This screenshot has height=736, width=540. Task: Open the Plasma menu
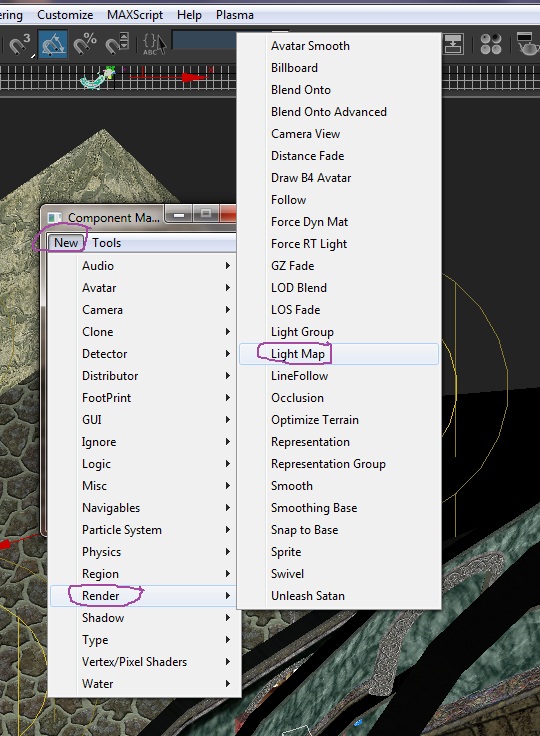coord(234,15)
